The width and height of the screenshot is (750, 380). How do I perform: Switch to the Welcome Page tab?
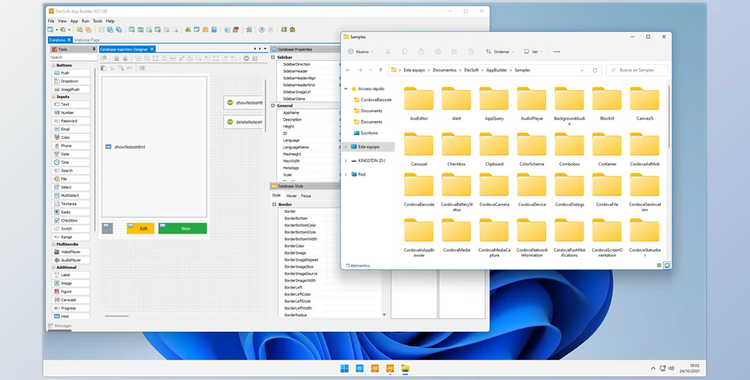coord(87,40)
